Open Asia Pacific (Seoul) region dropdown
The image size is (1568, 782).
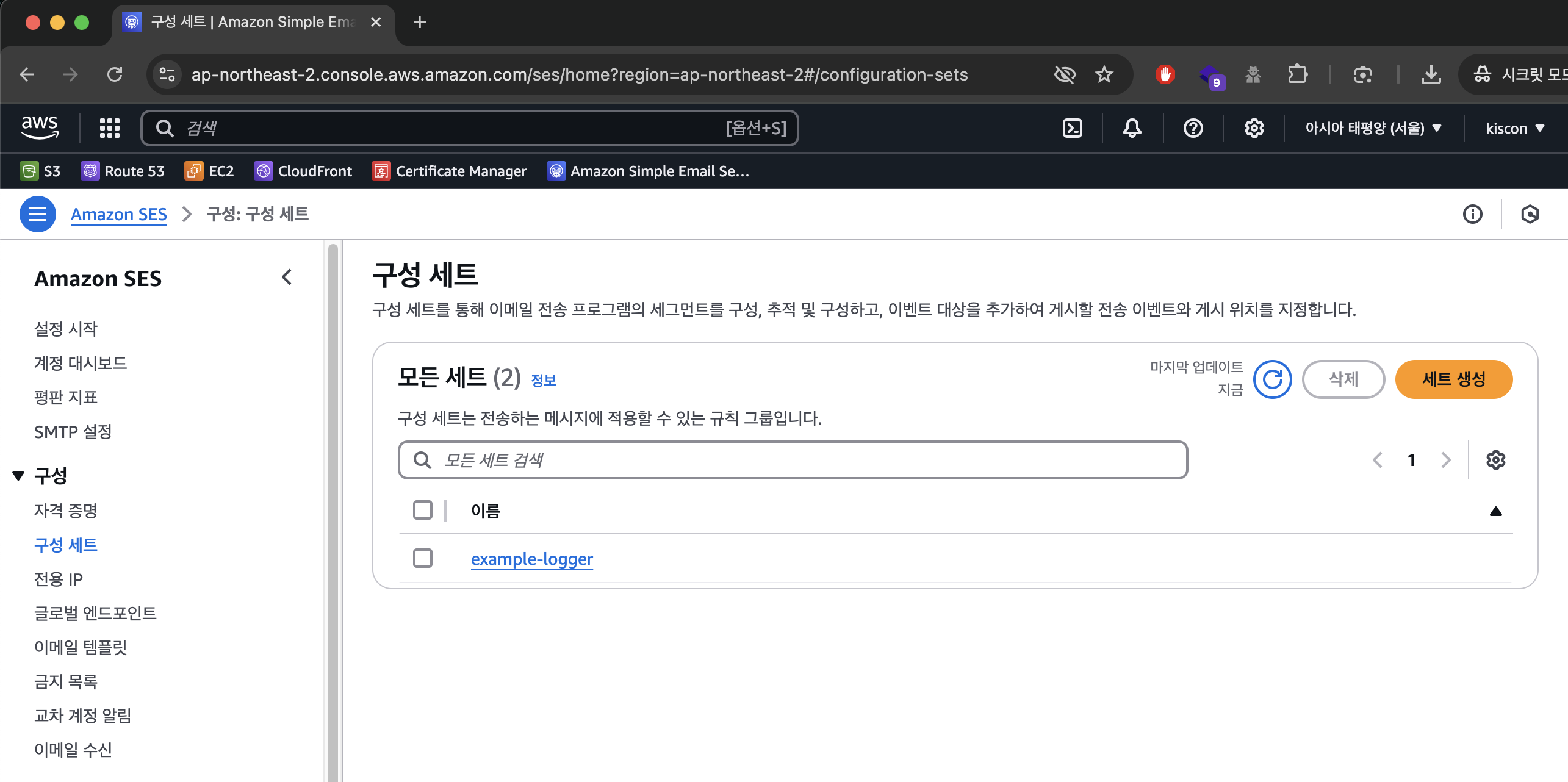1373,128
